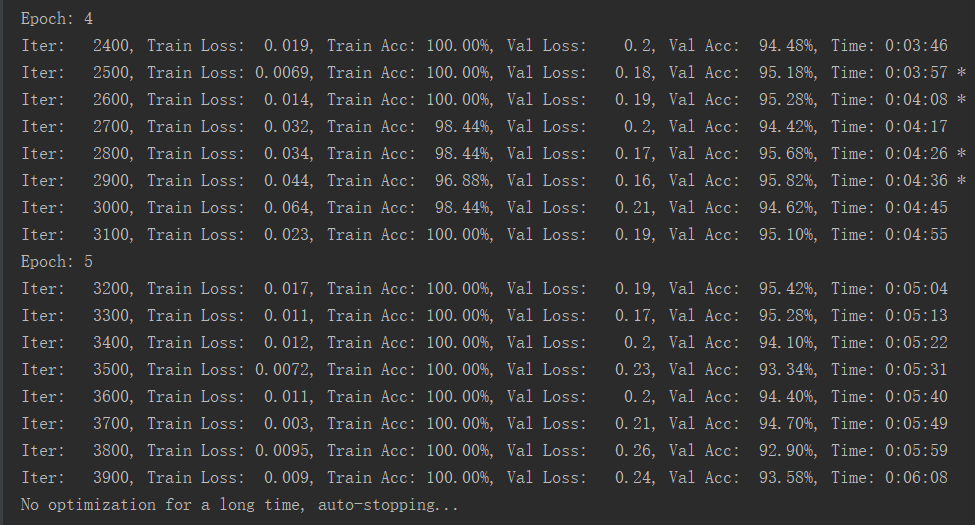975x525 pixels.
Task: Click the auto-stopping message line
Action: pyautogui.click(x=239, y=504)
